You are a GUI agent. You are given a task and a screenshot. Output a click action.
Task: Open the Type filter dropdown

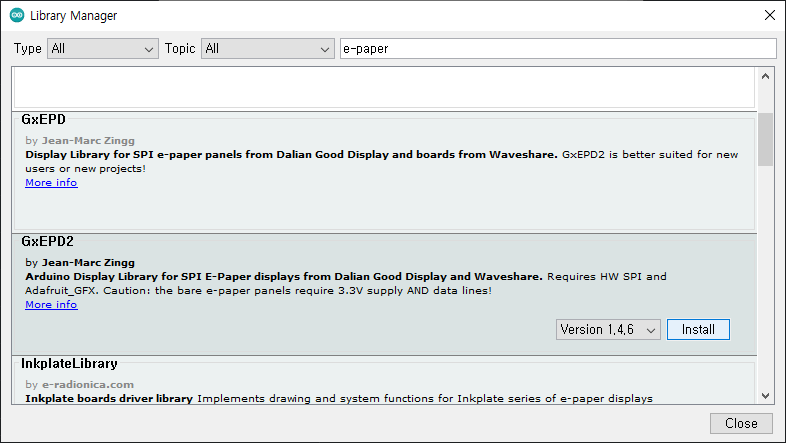point(103,49)
